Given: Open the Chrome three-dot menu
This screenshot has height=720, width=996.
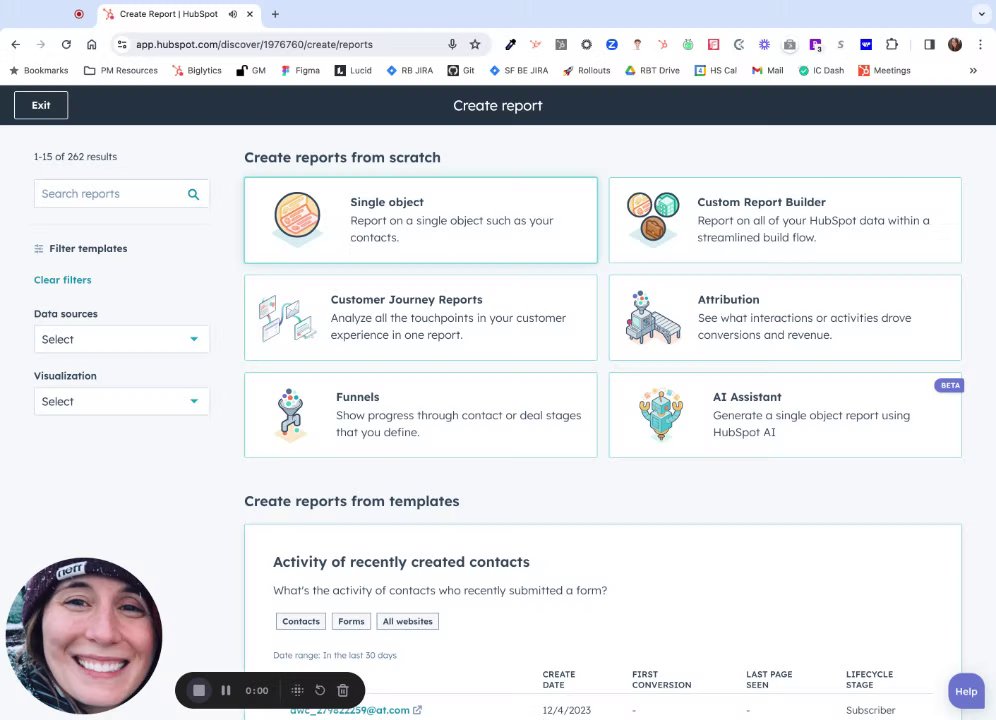Looking at the screenshot, I should (x=980, y=44).
